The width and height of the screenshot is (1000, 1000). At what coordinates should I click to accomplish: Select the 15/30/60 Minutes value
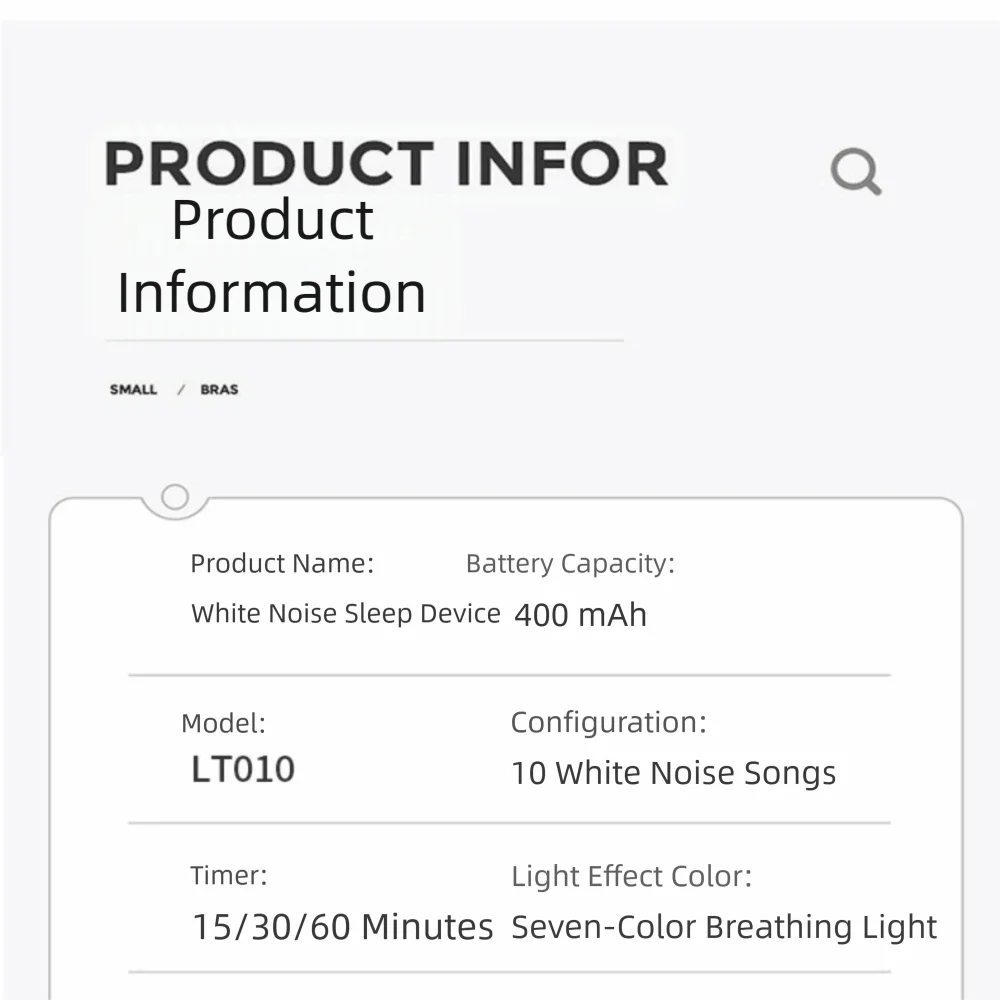click(x=342, y=927)
